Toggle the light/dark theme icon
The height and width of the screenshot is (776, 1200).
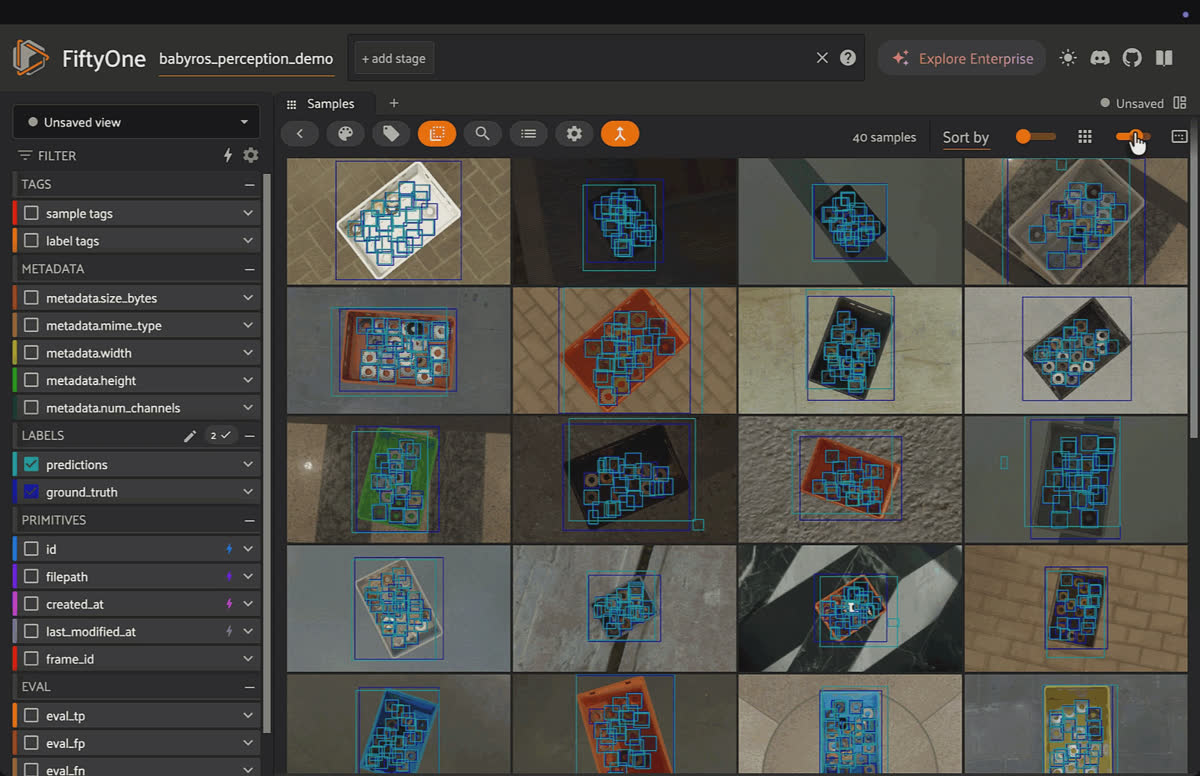tap(1068, 58)
